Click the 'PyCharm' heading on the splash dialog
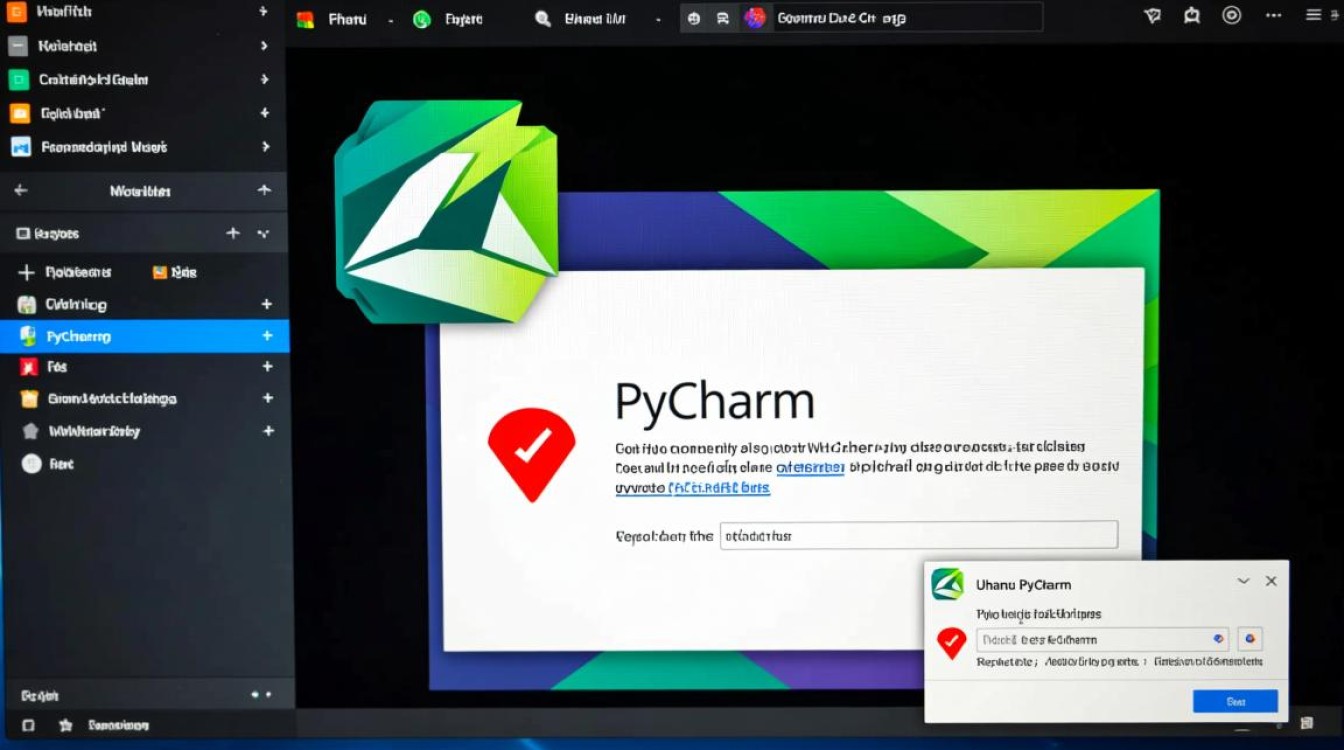Image resolution: width=1344 pixels, height=750 pixels. 715,401
